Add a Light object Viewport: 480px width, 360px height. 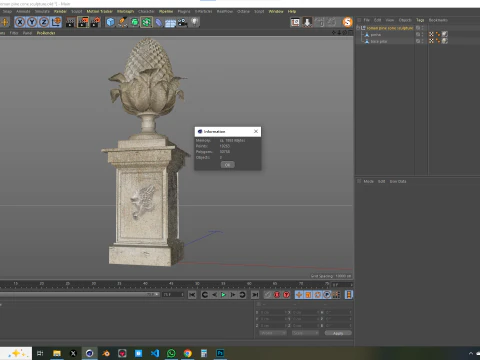195,22
